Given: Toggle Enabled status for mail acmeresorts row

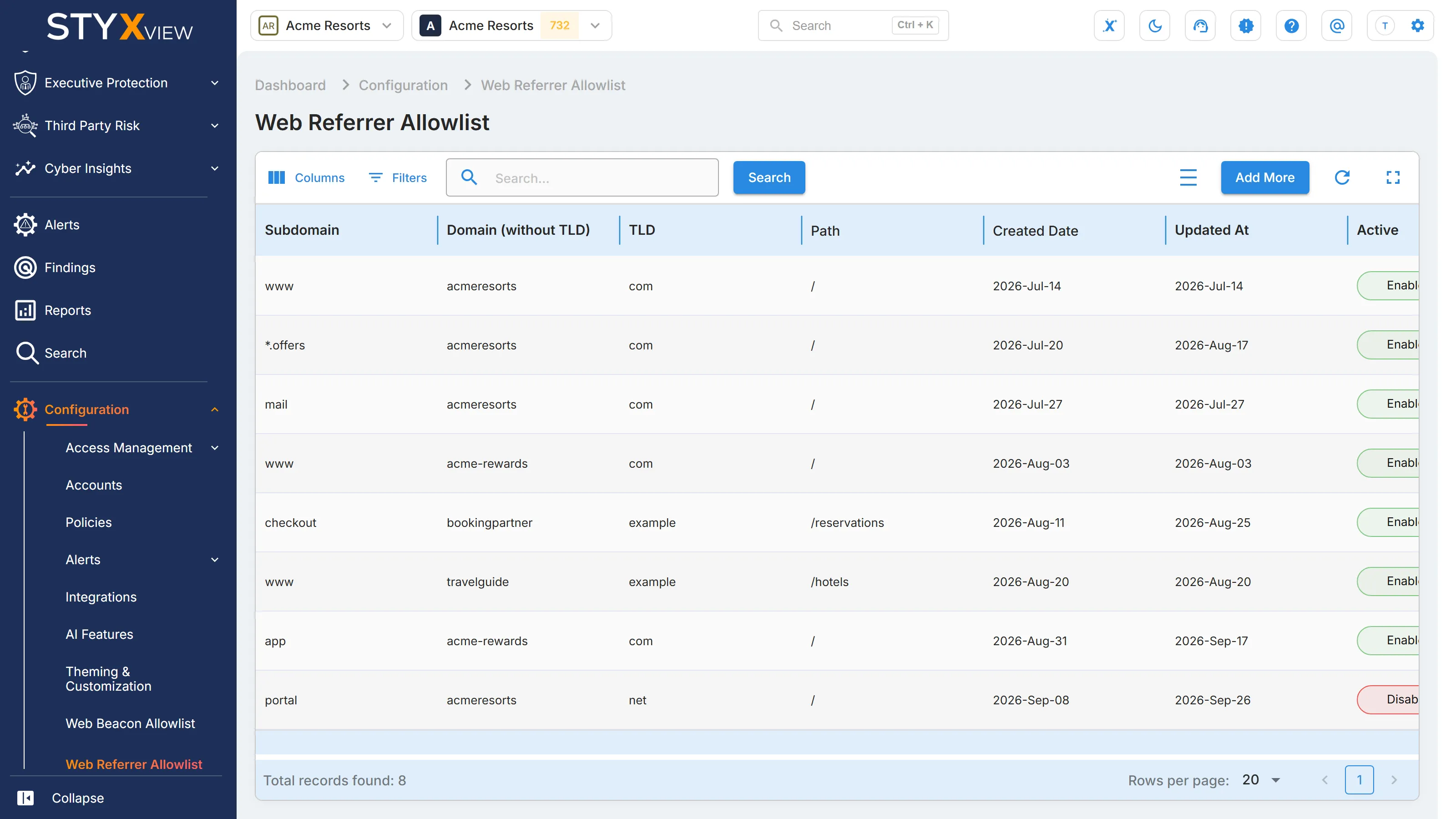Looking at the screenshot, I should click(x=1388, y=404).
